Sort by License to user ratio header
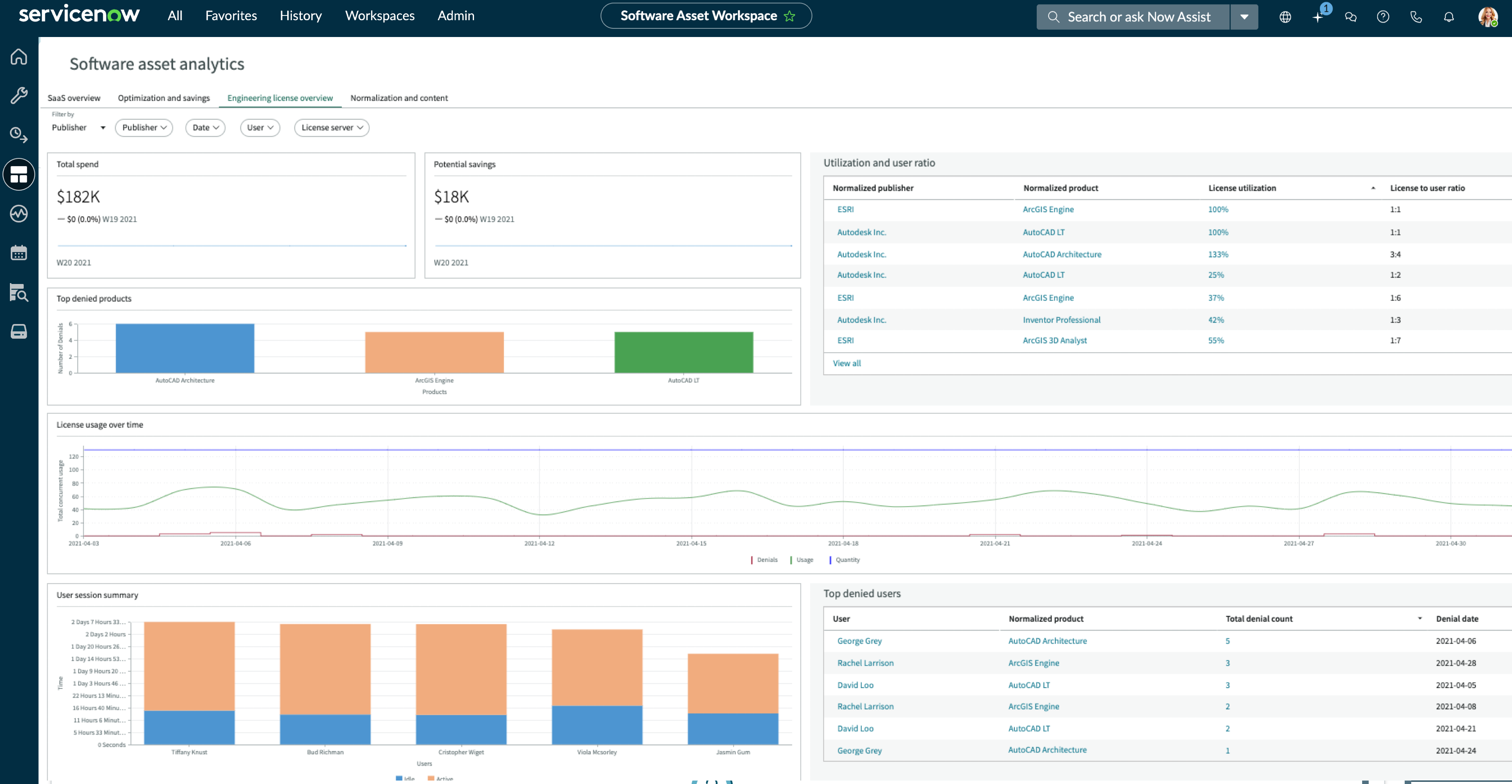Image resolution: width=1512 pixels, height=784 pixels. click(1427, 188)
